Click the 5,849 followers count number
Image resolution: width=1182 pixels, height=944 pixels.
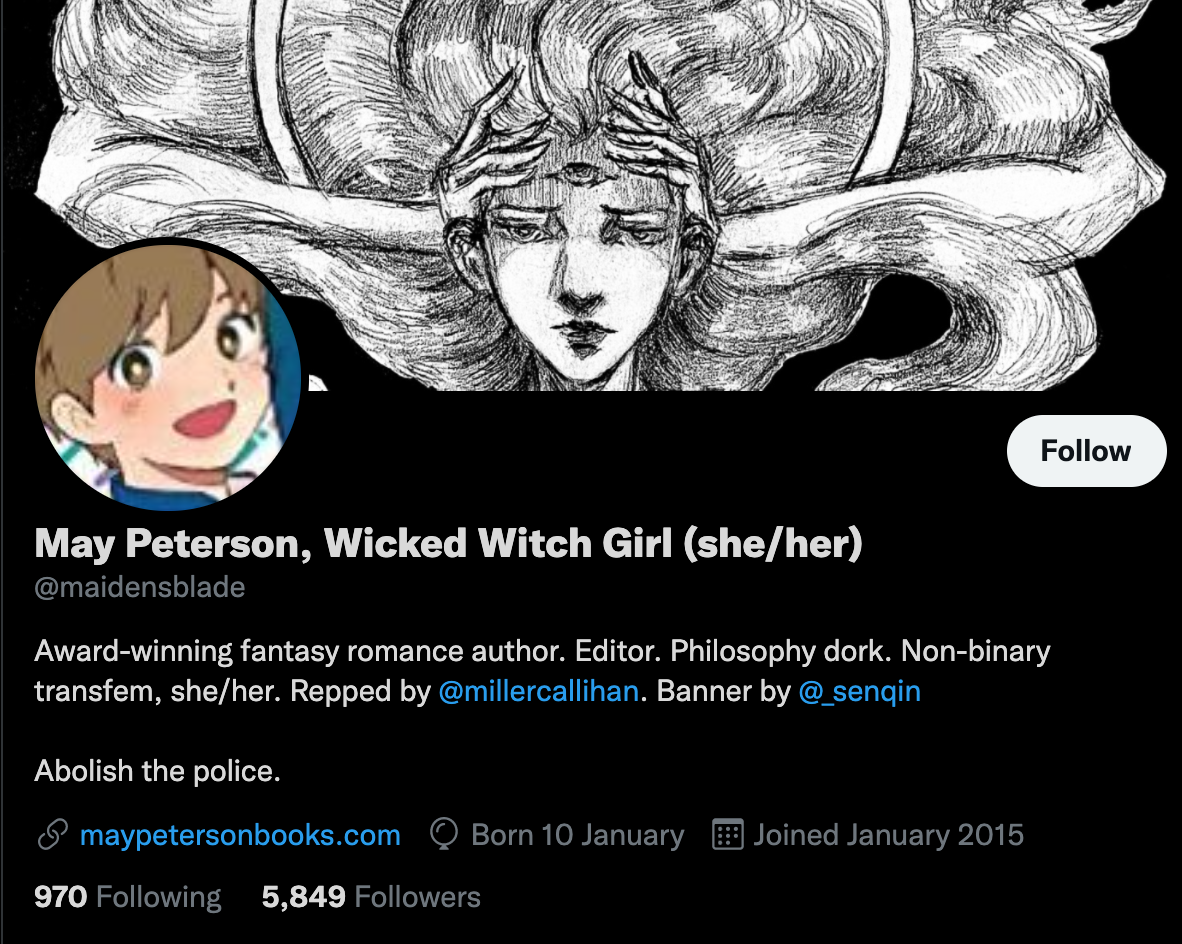point(303,897)
